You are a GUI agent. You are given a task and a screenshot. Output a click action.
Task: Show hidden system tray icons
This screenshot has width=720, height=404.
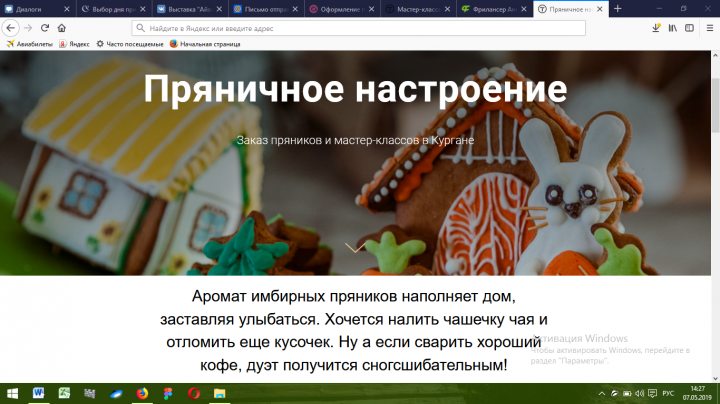(x=602, y=393)
